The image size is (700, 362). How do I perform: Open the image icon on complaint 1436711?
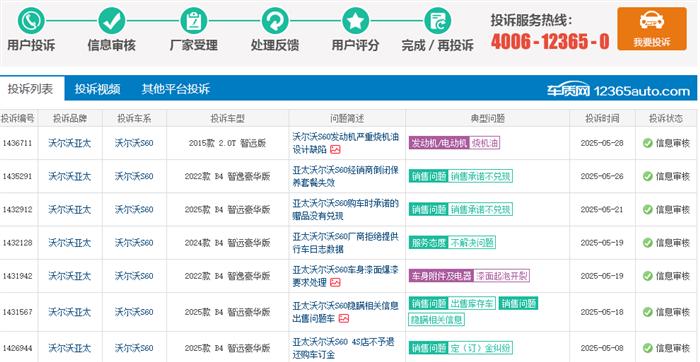(x=335, y=150)
